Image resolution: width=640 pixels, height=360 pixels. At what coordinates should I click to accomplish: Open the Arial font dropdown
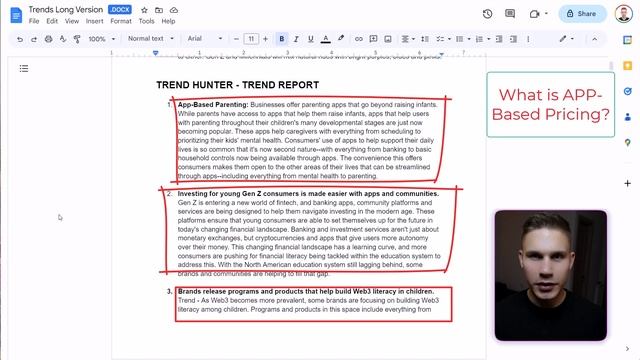(x=205, y=39)
